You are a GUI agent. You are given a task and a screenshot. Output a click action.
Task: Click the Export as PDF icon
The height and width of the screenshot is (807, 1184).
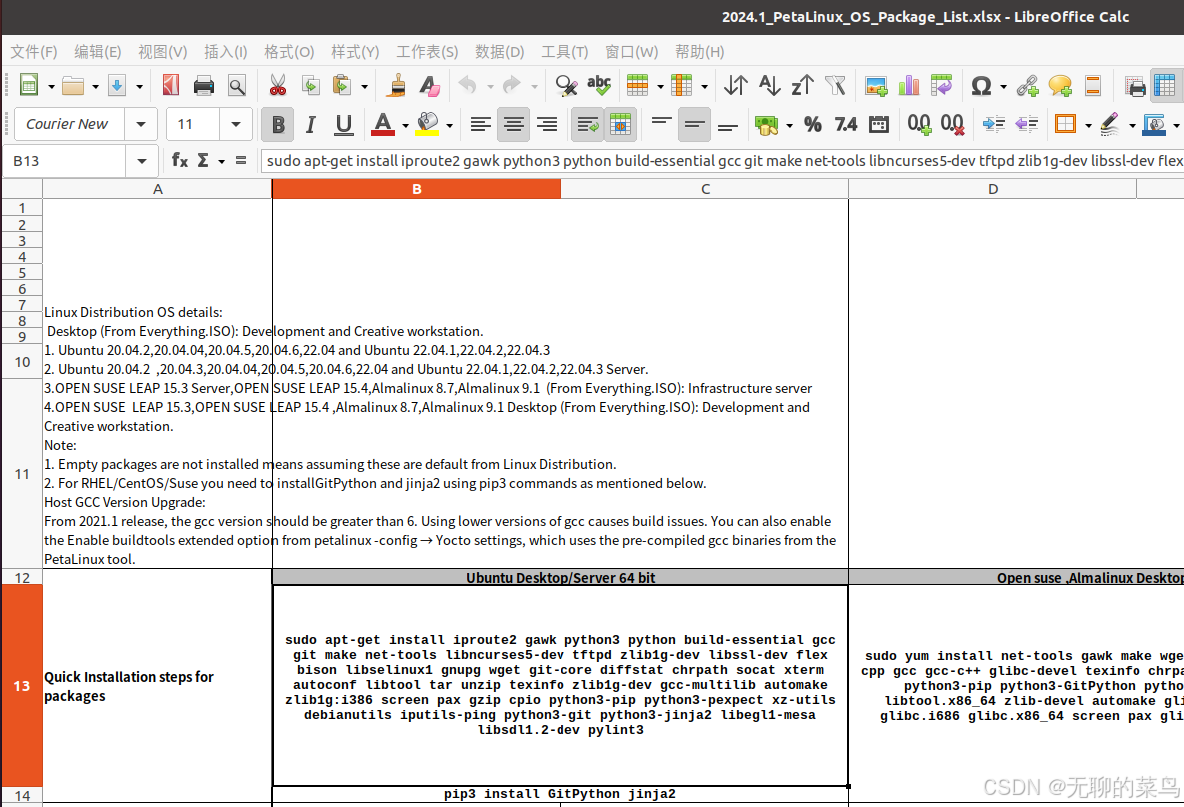click(171, 85)
